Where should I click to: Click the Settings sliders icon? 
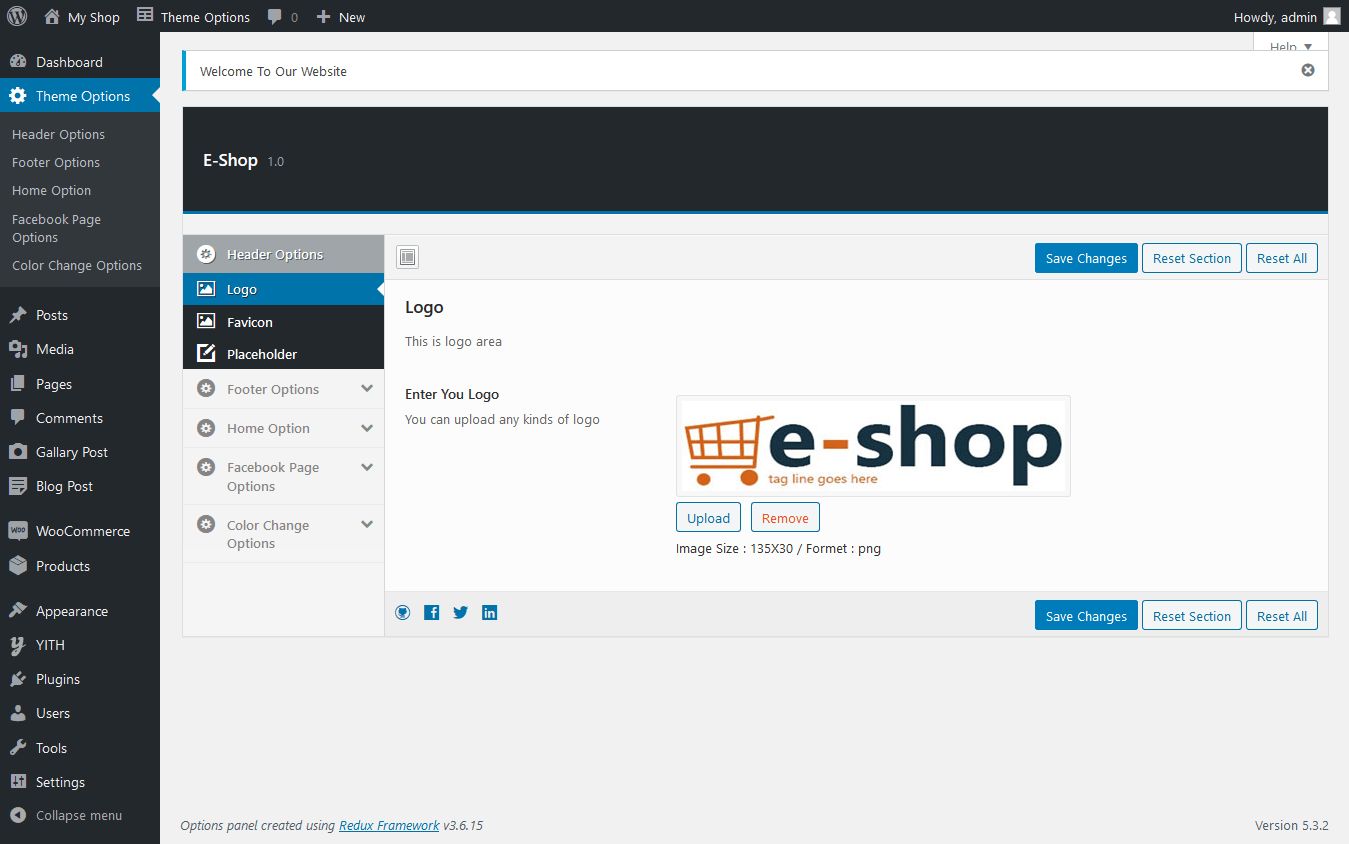[x=18, y=782]
